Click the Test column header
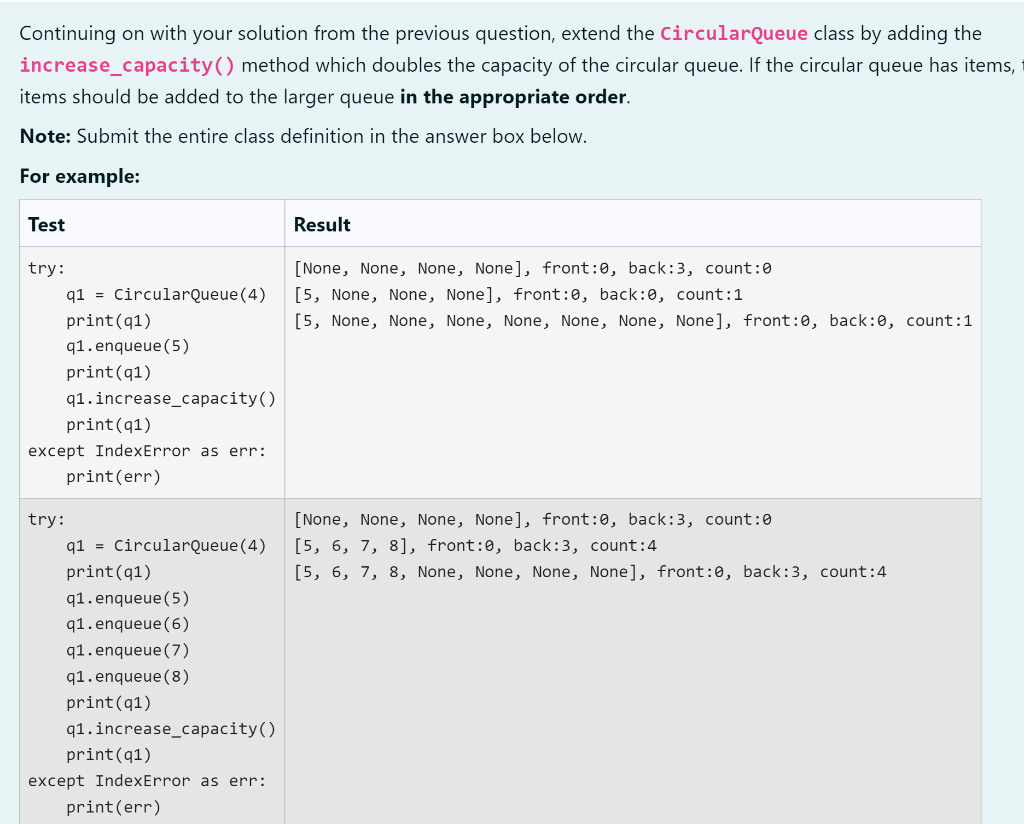This screenshot has height=824, width=1024. coord(46,224)
